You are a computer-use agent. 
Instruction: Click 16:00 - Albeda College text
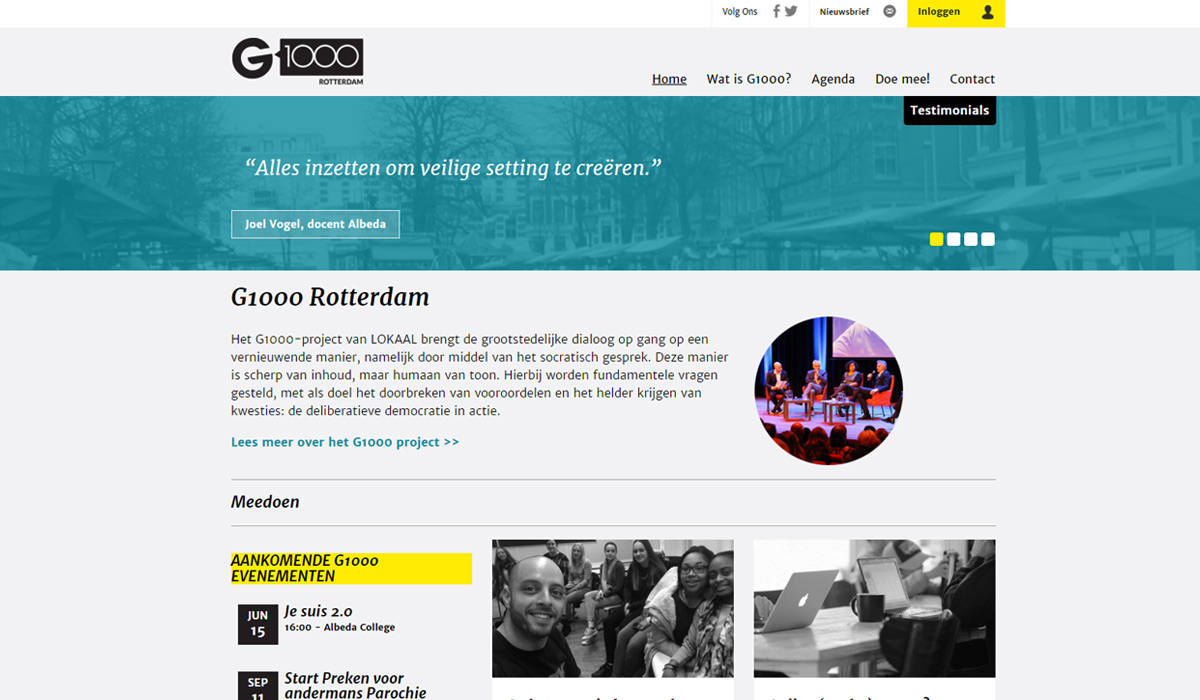(339, 628)
